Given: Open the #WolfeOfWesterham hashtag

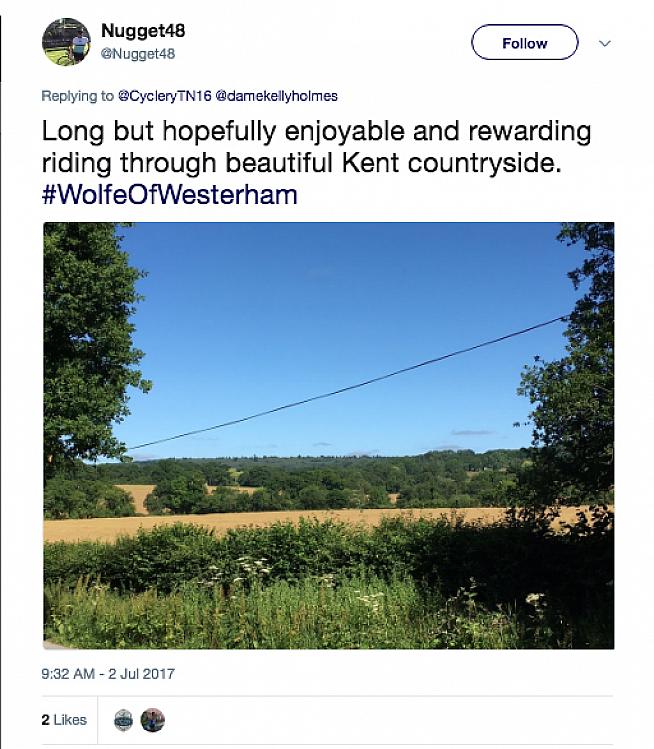Looking at the screenshot, I should point(170,193).
